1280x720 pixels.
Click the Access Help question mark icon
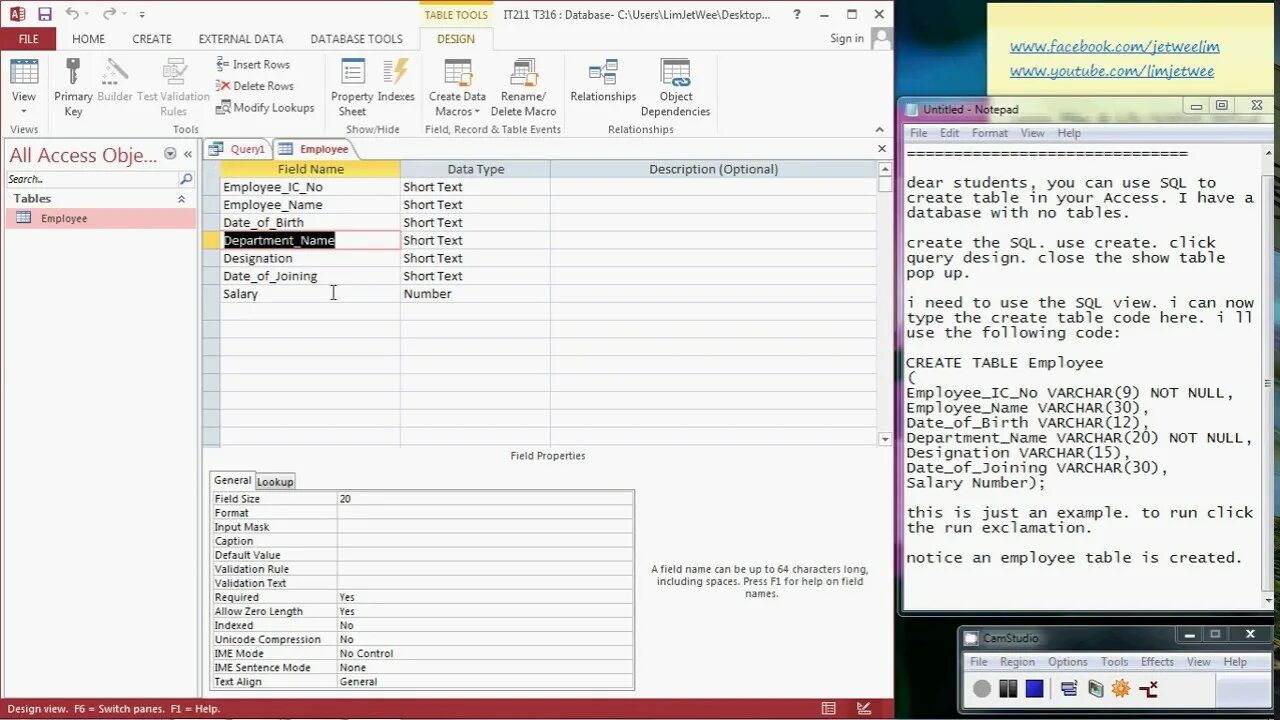[797, 14]
